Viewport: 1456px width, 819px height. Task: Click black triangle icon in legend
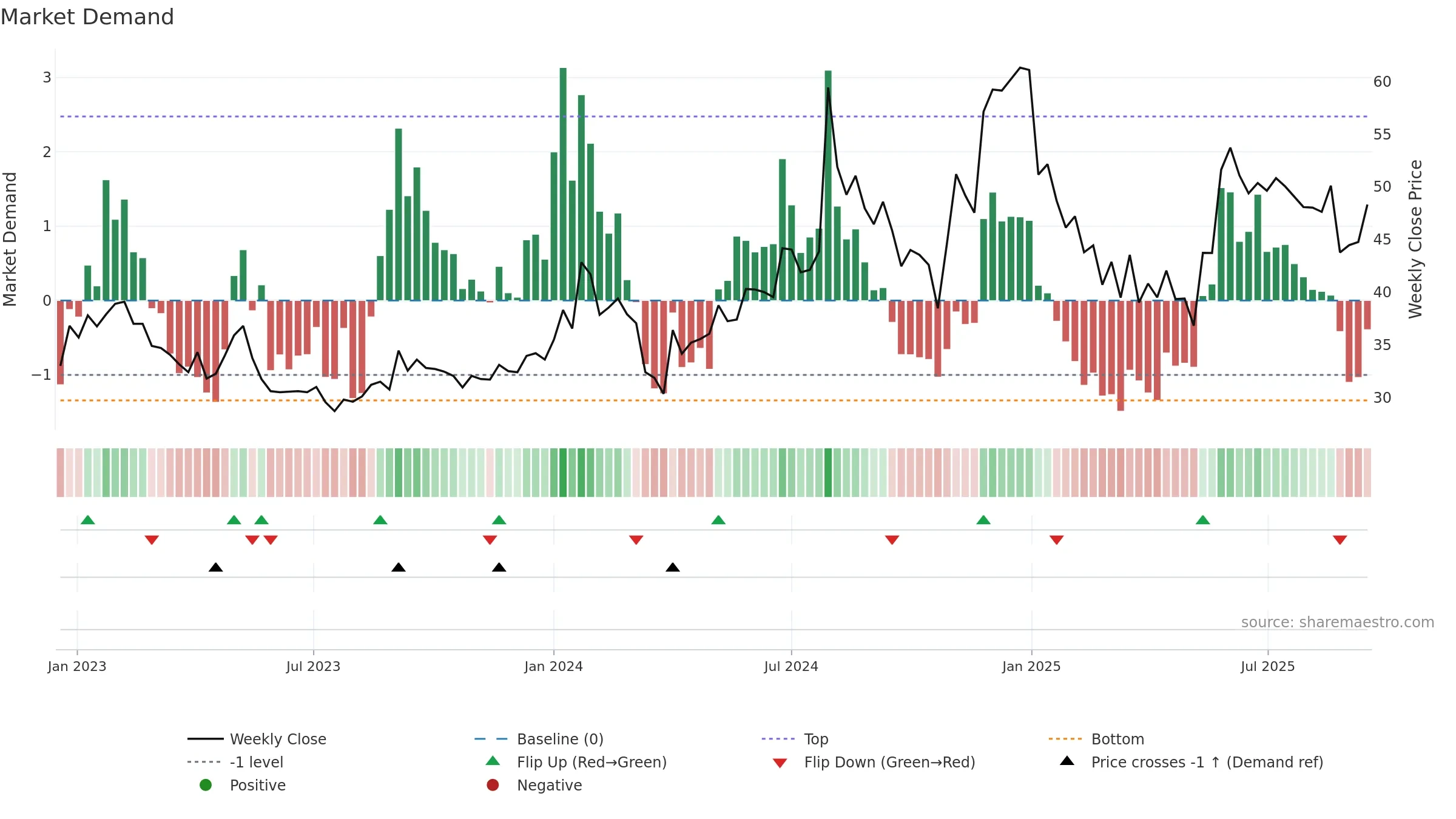(1067, 761)
